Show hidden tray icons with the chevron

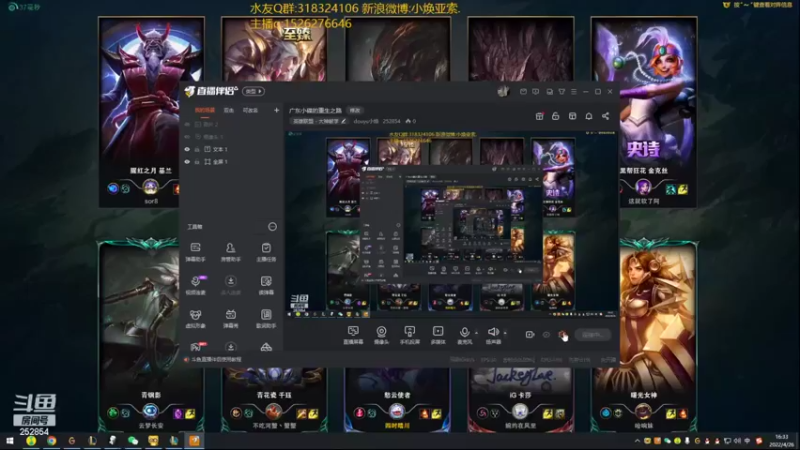(637, 441)
